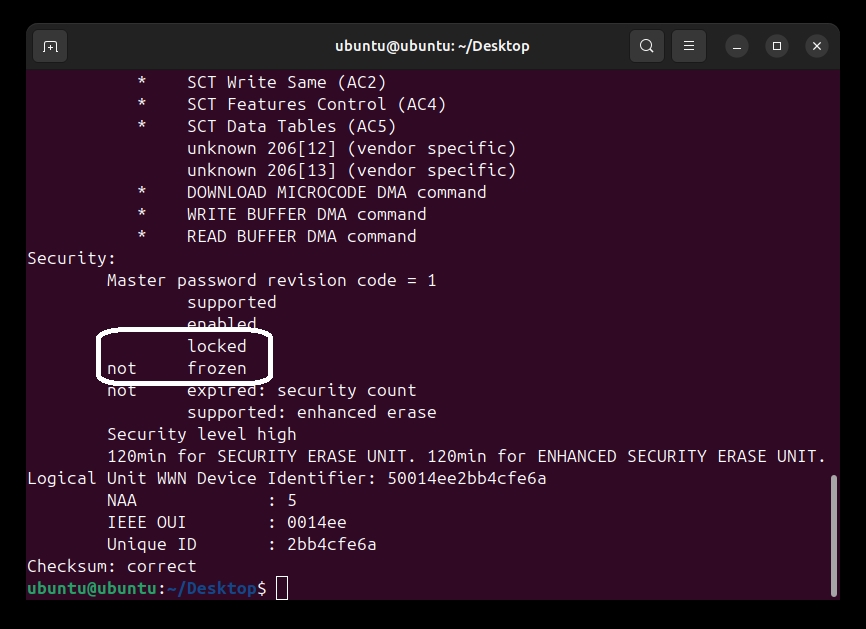Click the IEEE OUI value 0014ee
Screen dimensions: 866x629
point(316,522)
